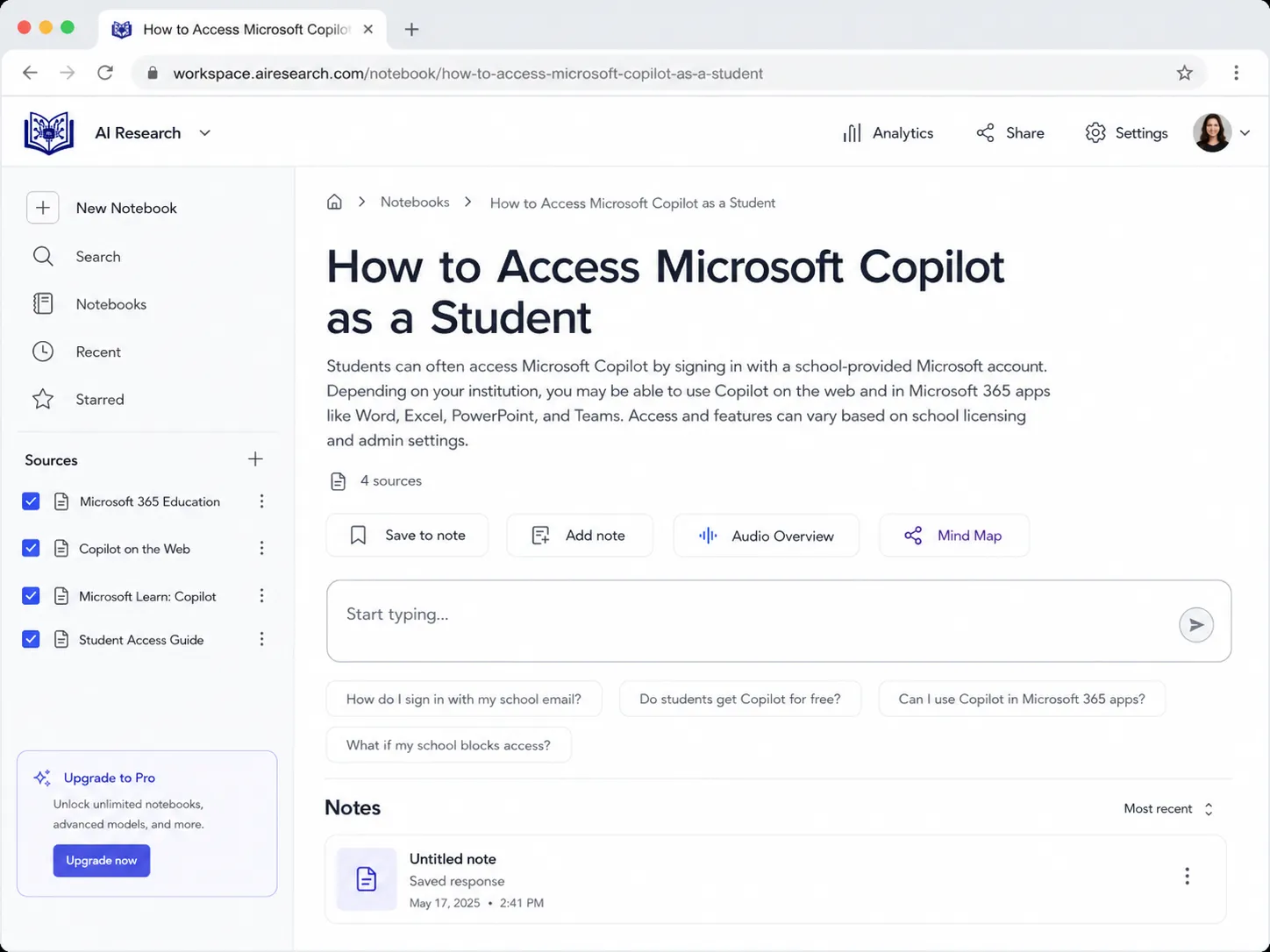Image resolution: width=1270 pixels, height=952 pixels.
Task: Click the Microsoft 365 Education document icon
Action: (x=61, y=501)
